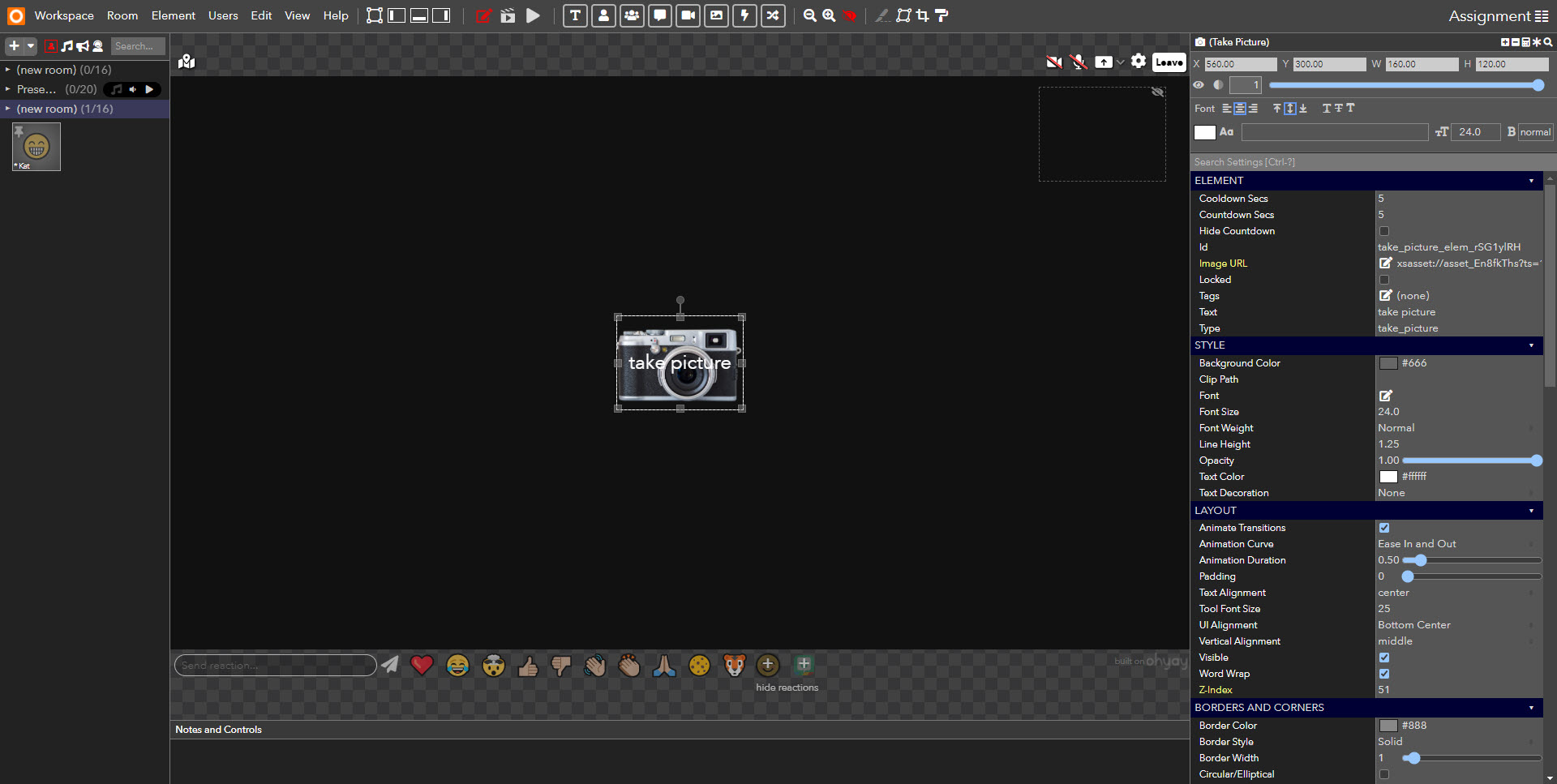This screenshot has width=1557, height=784.
Task: Send the red heart reaction
Action: click(x=422, y=666)
